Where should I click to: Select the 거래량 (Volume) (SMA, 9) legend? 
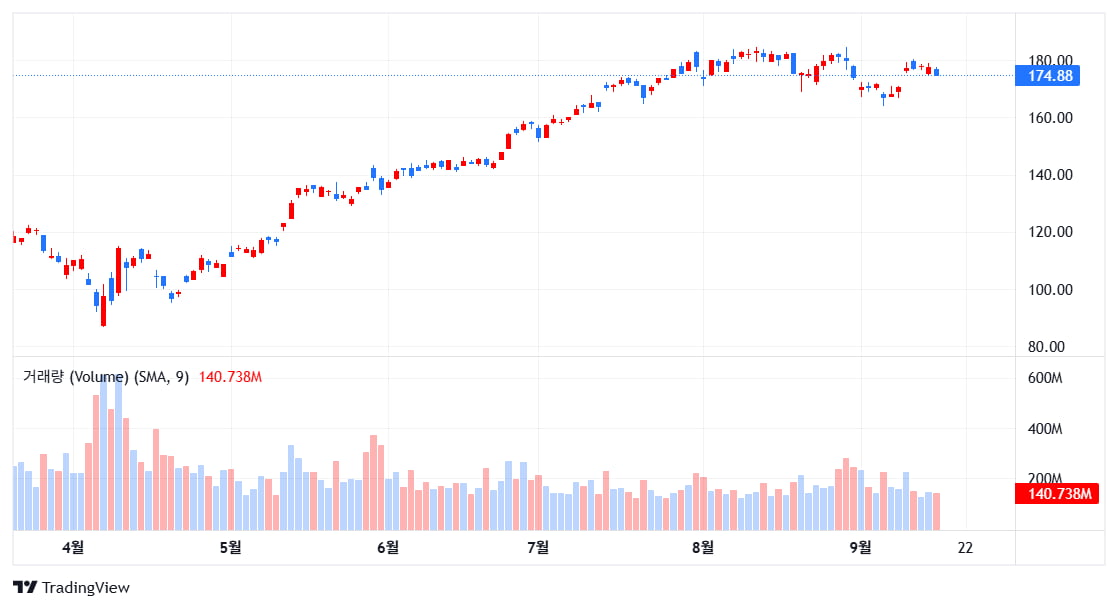[x=107, y=377]
